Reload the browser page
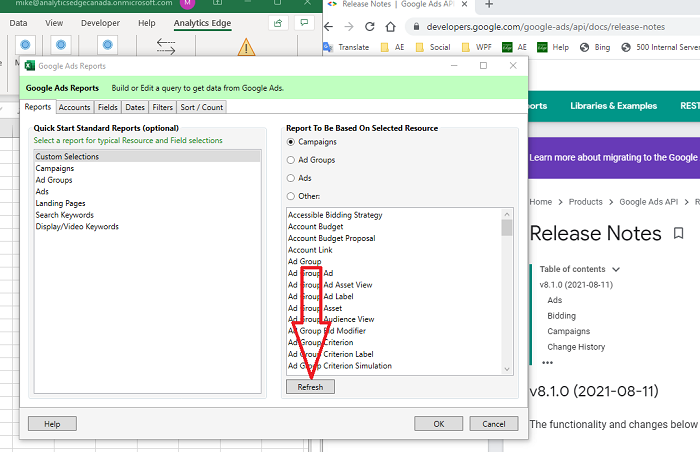The width and height of the screenshot is (700, 452). (x=370, y=27)
